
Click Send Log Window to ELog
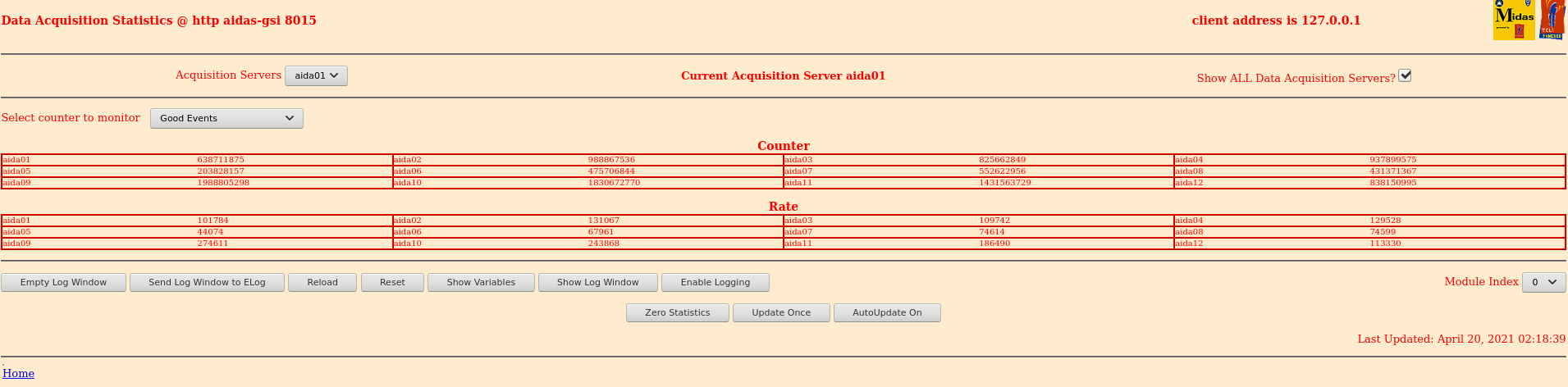coord(207,282)
